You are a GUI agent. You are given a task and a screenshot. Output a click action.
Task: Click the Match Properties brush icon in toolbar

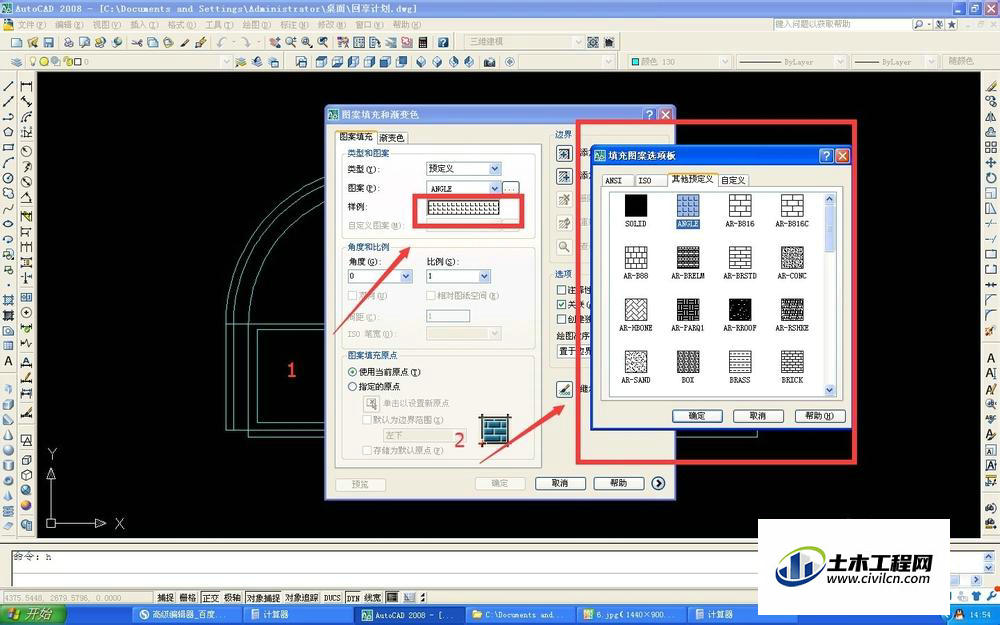click(201, 42)
